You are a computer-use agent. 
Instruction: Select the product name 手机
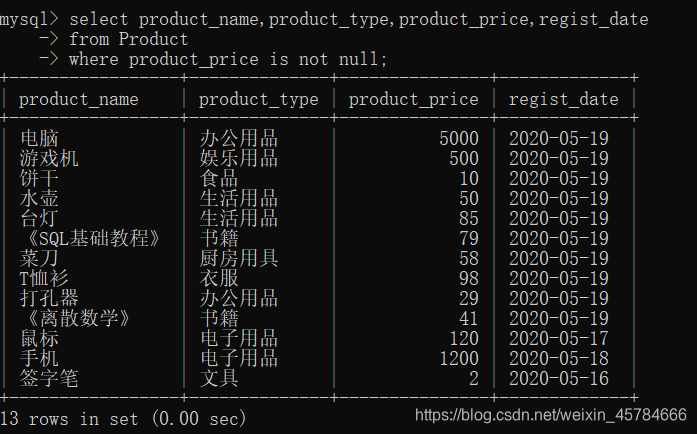(x=39, y=359)
